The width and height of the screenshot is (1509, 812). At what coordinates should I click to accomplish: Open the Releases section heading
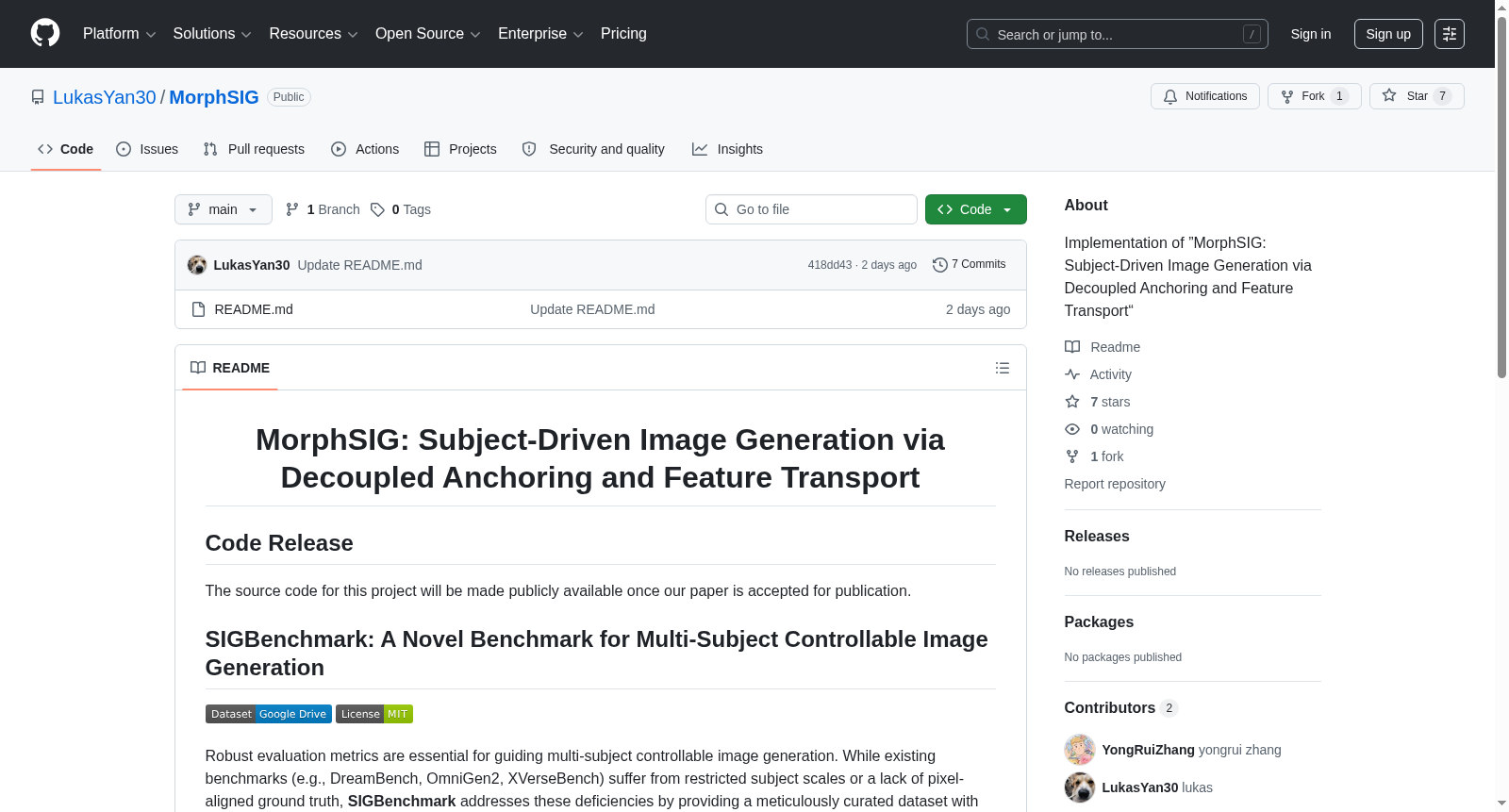(x=1097, y=536)
